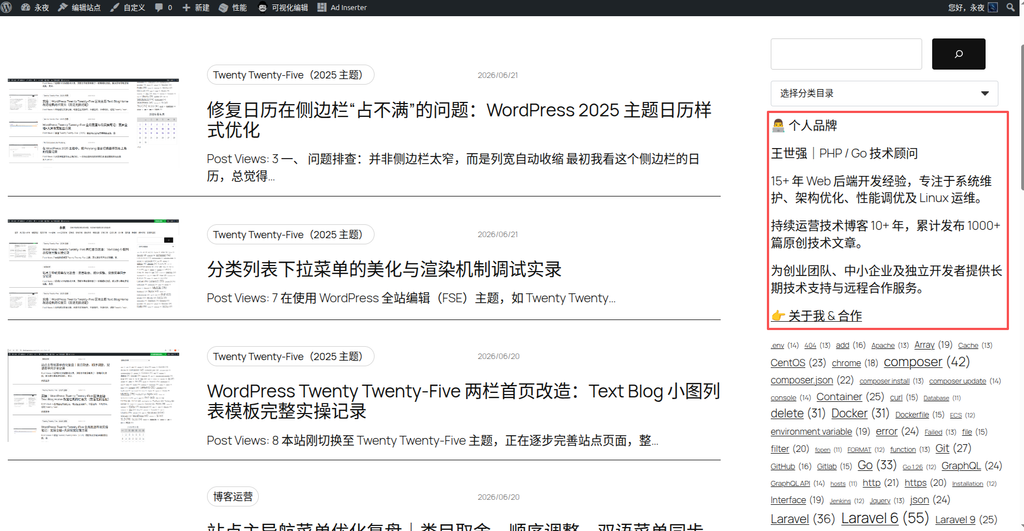
Task: Click category tag above 分类列表下拉菜单 post
Action: pos(291,234)
